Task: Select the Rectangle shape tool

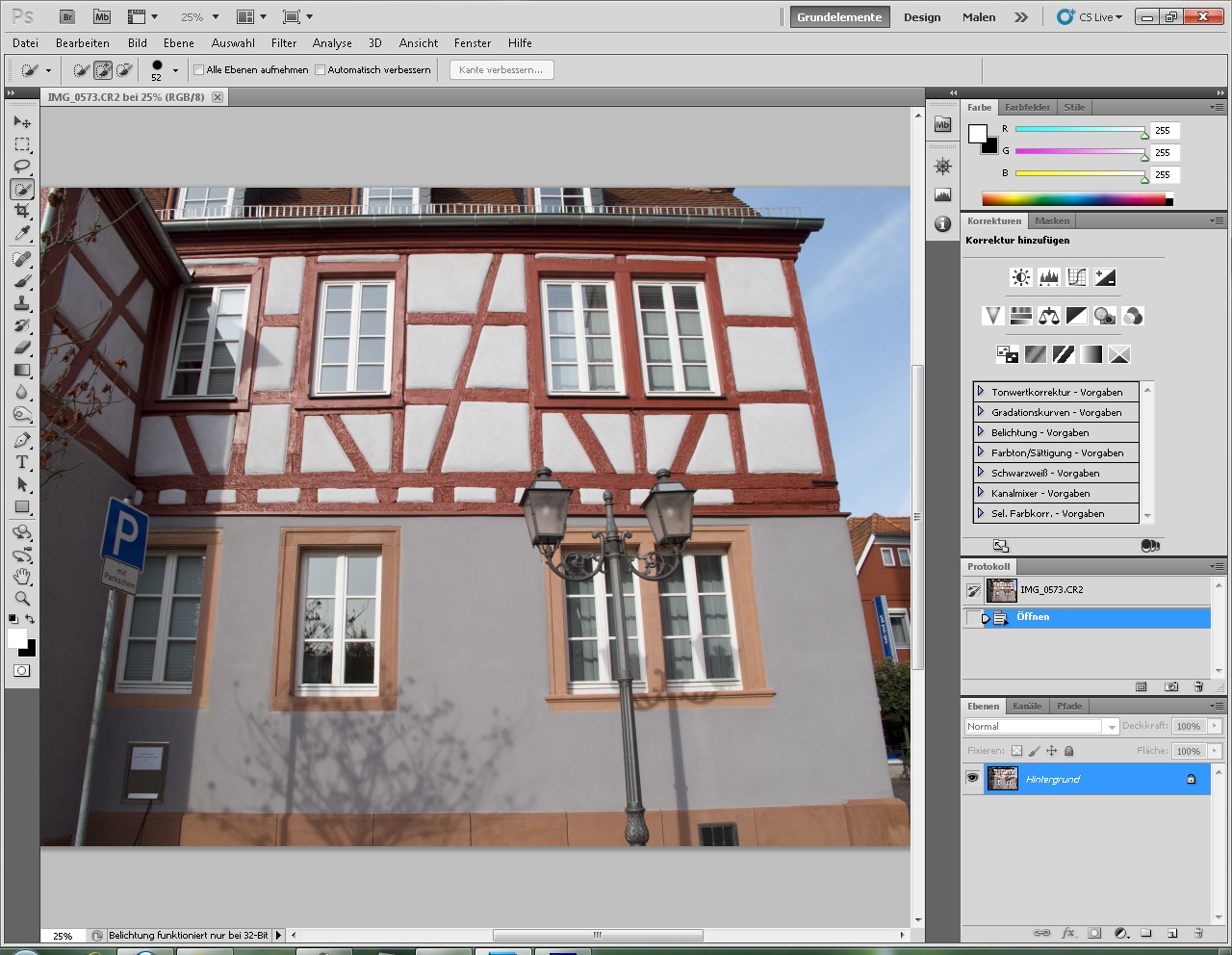Action: click(22, 506)
